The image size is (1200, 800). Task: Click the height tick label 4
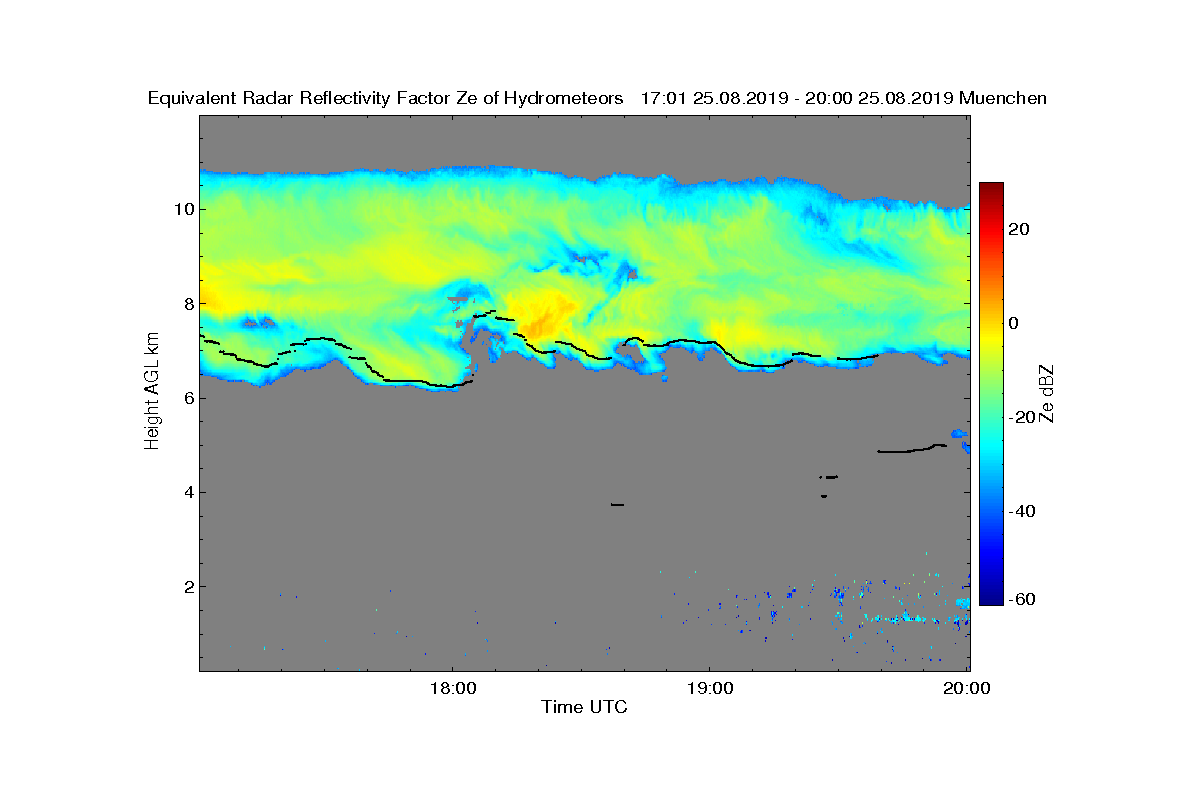(x=187, y=492)
